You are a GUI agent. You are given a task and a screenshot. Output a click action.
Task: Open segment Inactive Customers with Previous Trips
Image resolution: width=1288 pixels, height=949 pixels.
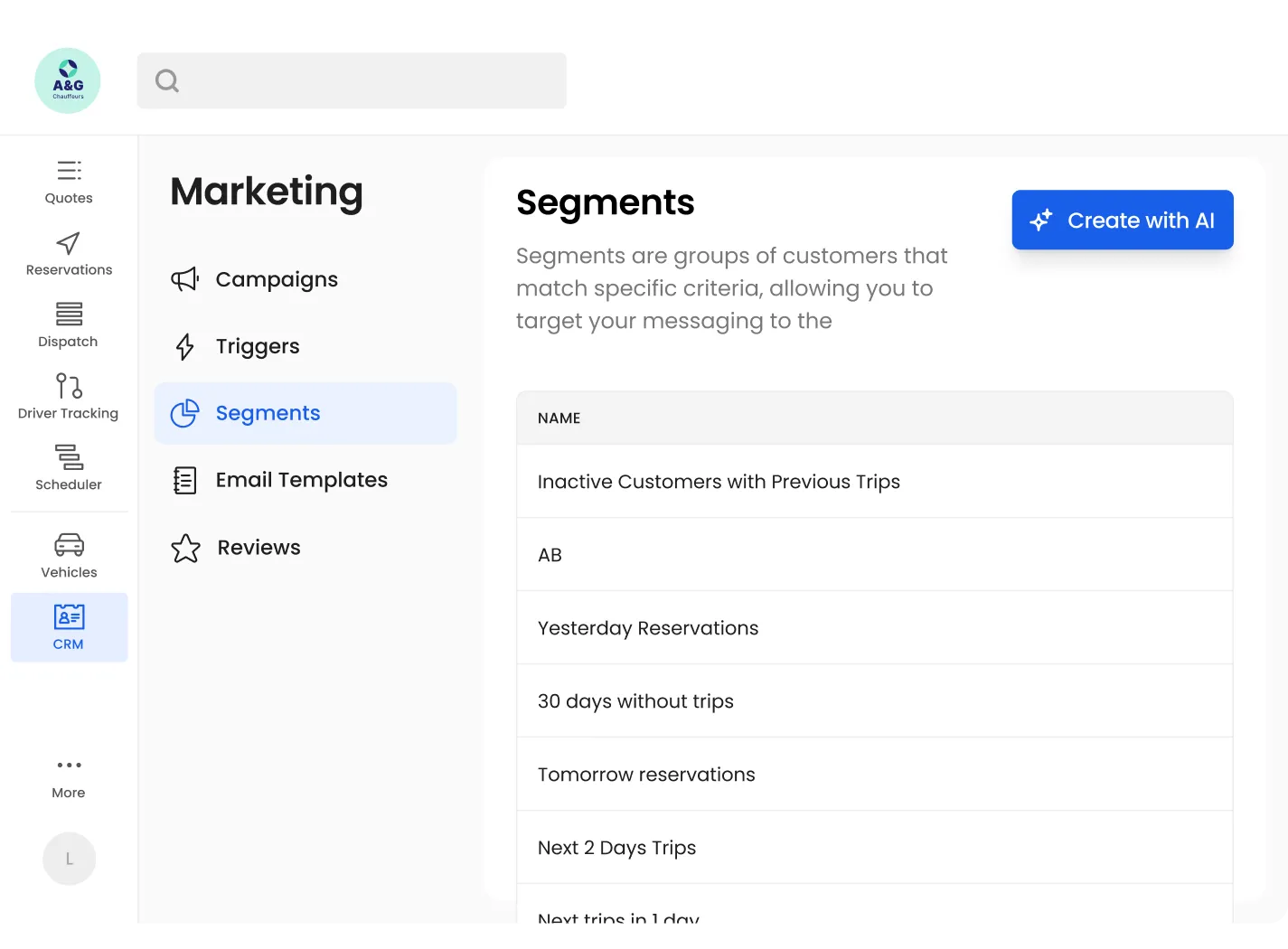click(x=875, y=482)
